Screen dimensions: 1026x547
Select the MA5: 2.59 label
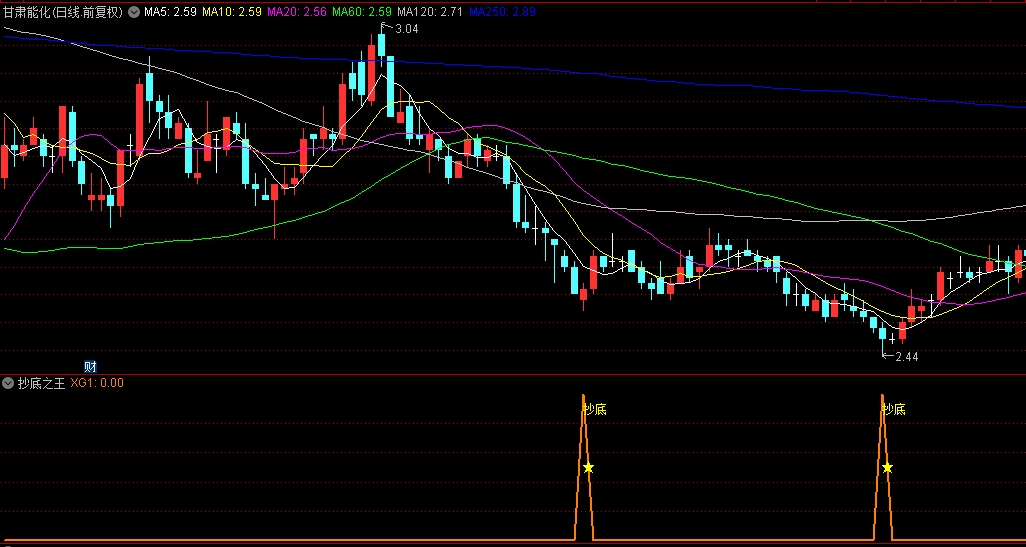pos(170,11)
